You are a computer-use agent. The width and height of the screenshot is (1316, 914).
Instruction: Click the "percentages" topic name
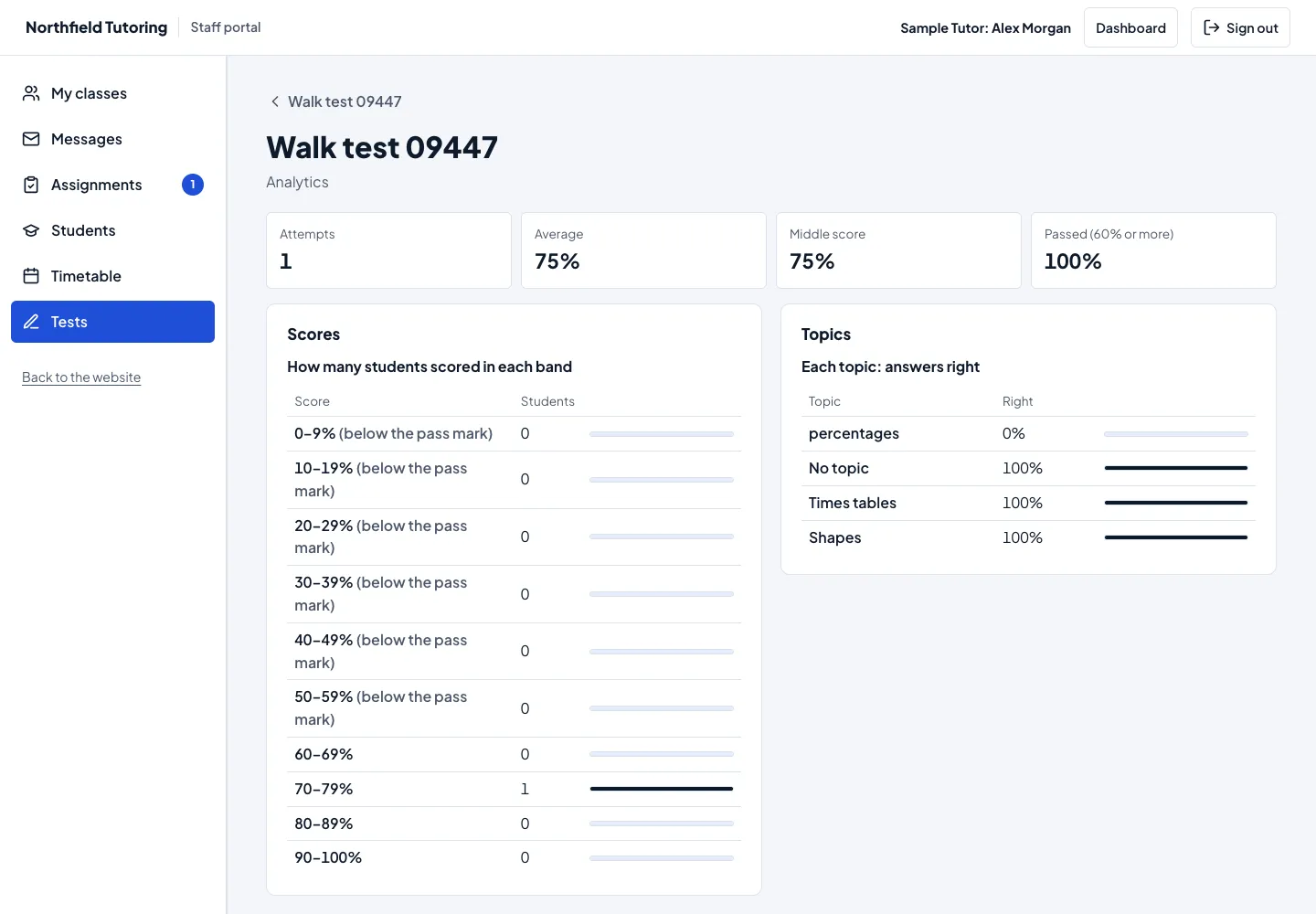click(x=854, y=433)
